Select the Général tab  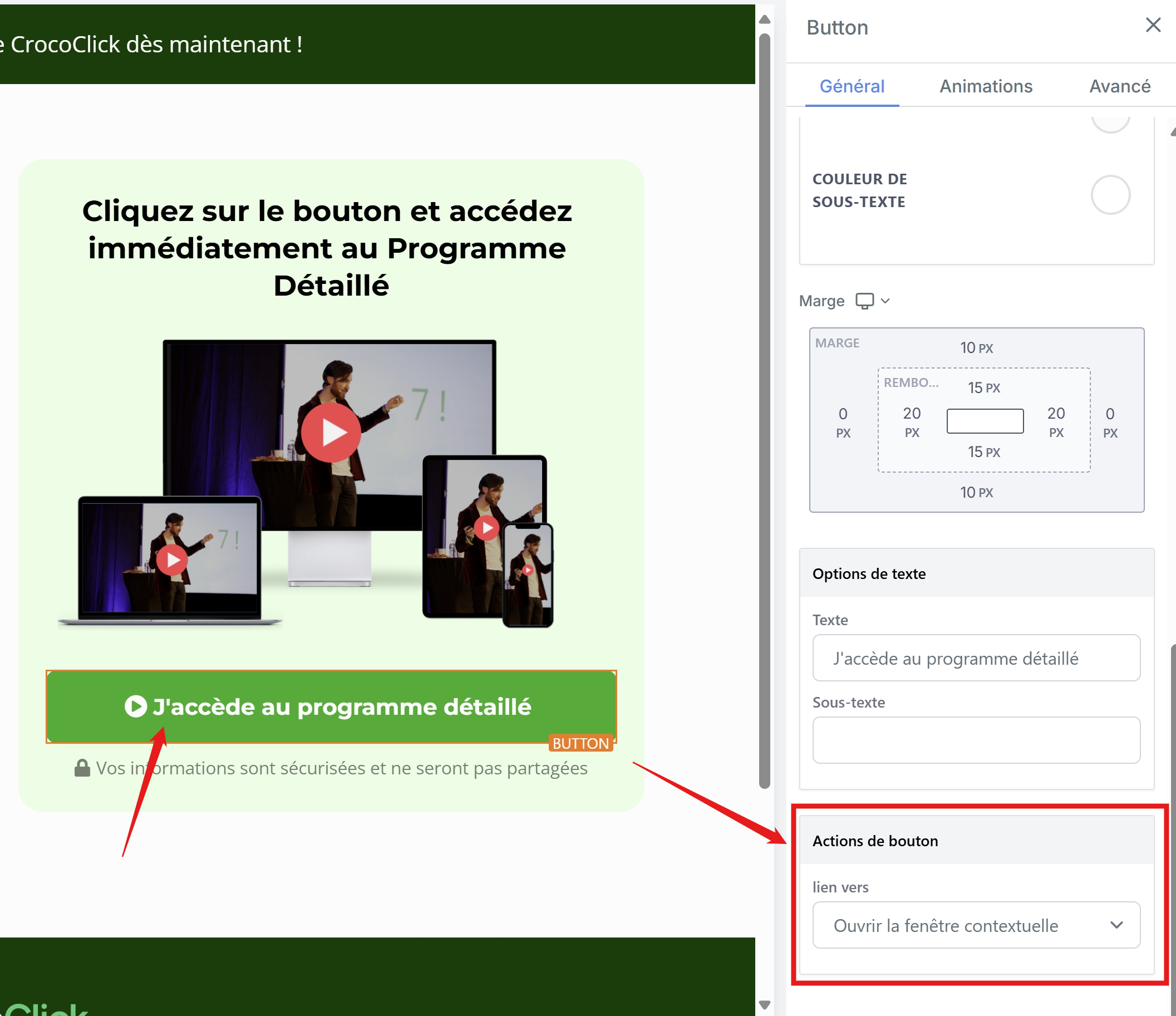coord(852,86)
